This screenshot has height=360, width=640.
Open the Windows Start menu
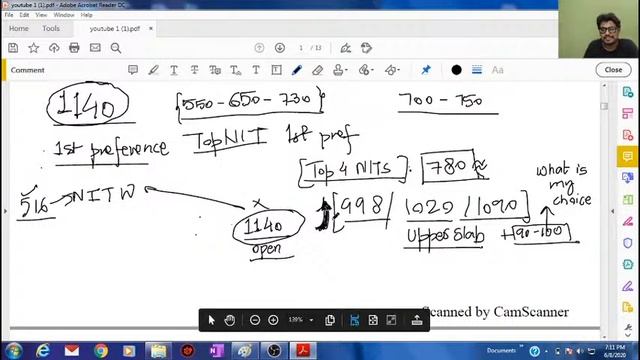[x=13, y=351]
